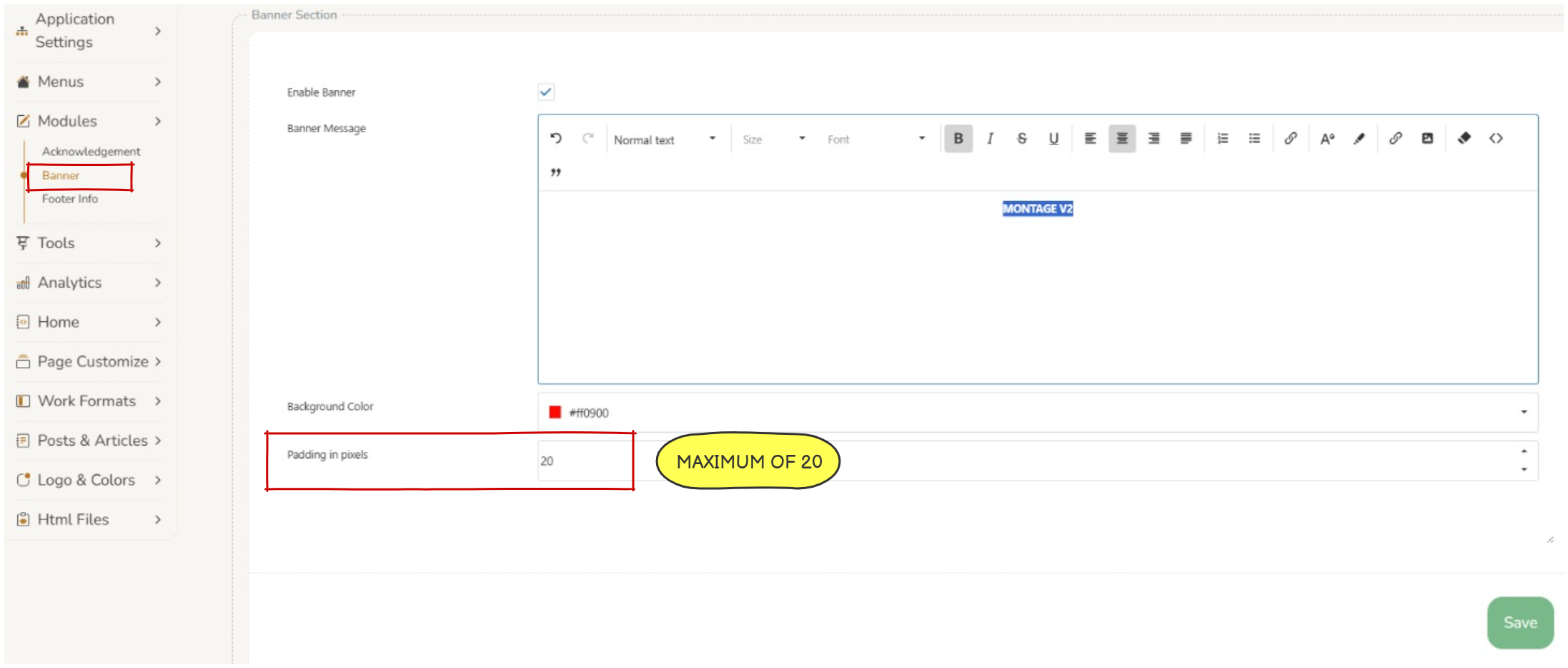The height and width of the screenshot is (668, 1568).
Task: Click the undo icon in editor toolbar
Action: coord(556,139)
